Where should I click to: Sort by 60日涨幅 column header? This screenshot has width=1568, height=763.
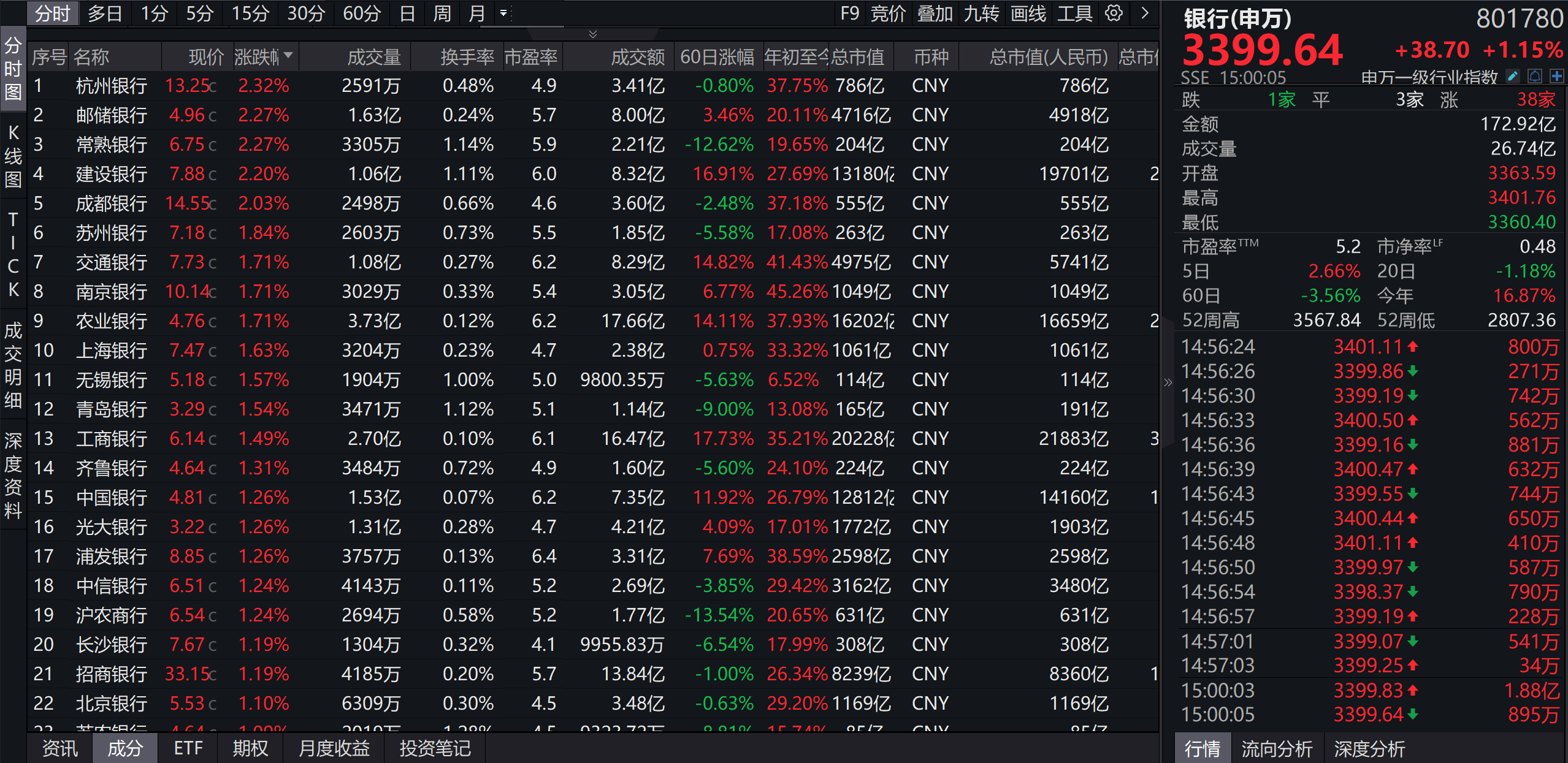(717, 57)
